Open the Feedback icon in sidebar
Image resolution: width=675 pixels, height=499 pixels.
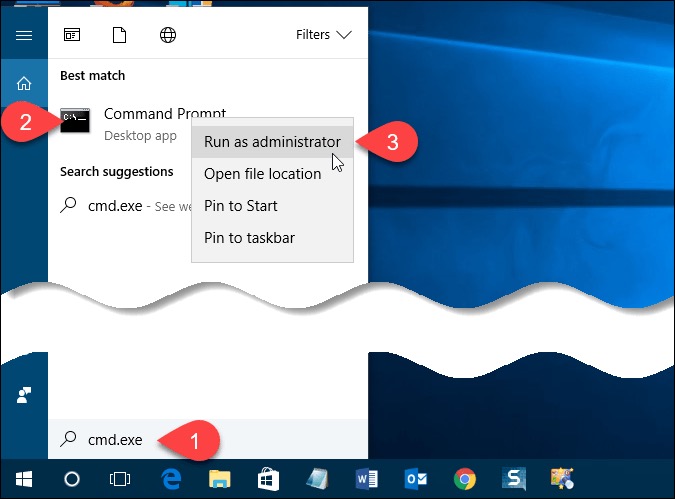24,394
